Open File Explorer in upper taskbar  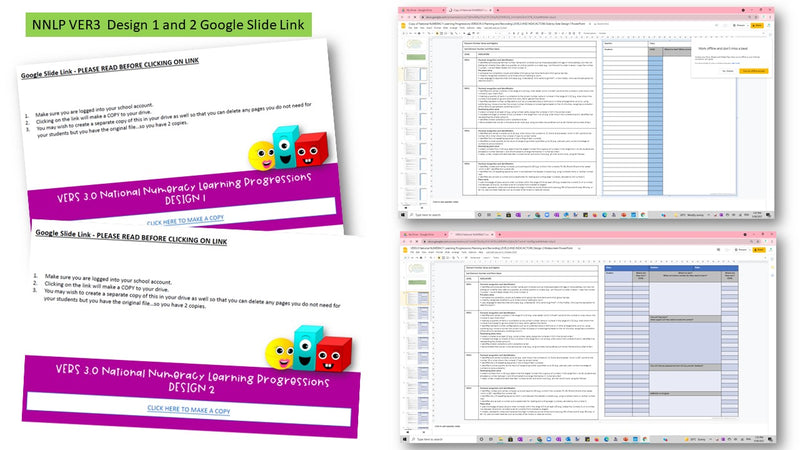pos(498,215)
